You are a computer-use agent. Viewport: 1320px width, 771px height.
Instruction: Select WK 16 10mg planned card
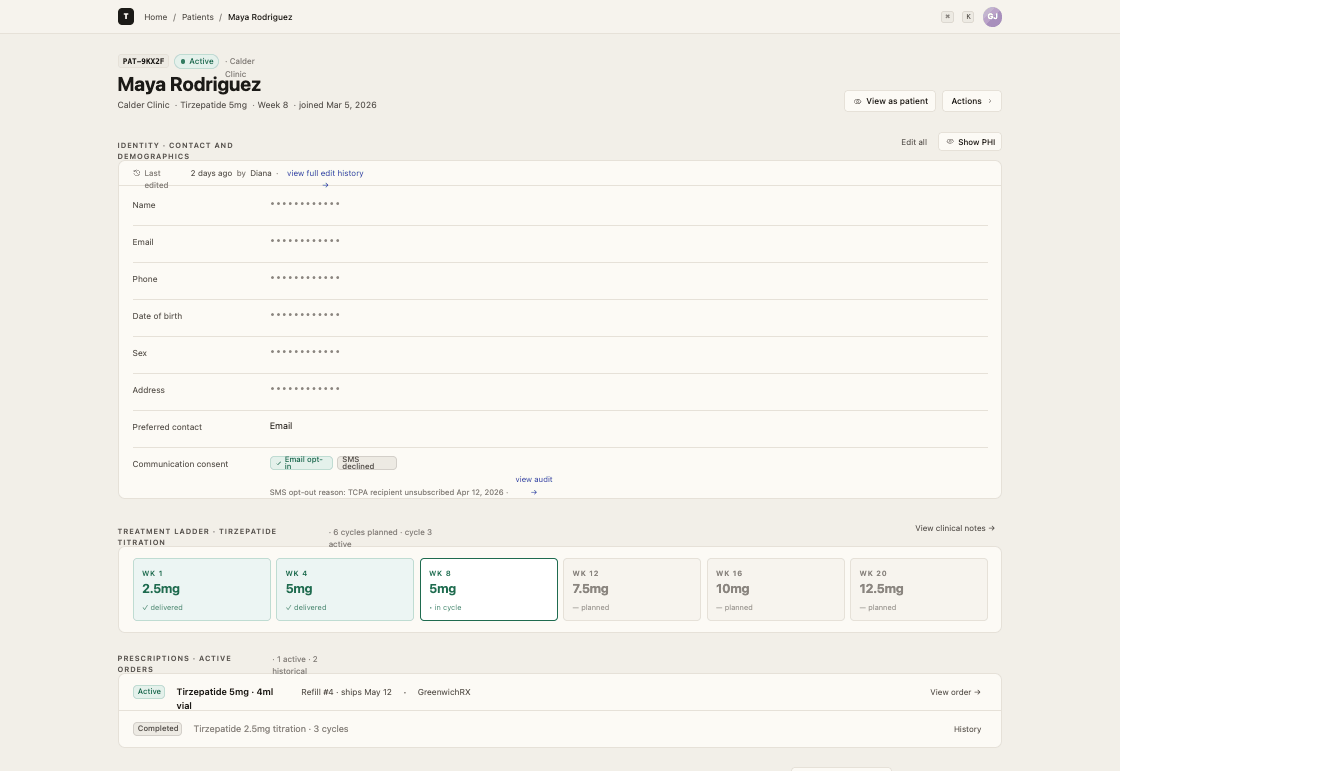pos(775,590)
